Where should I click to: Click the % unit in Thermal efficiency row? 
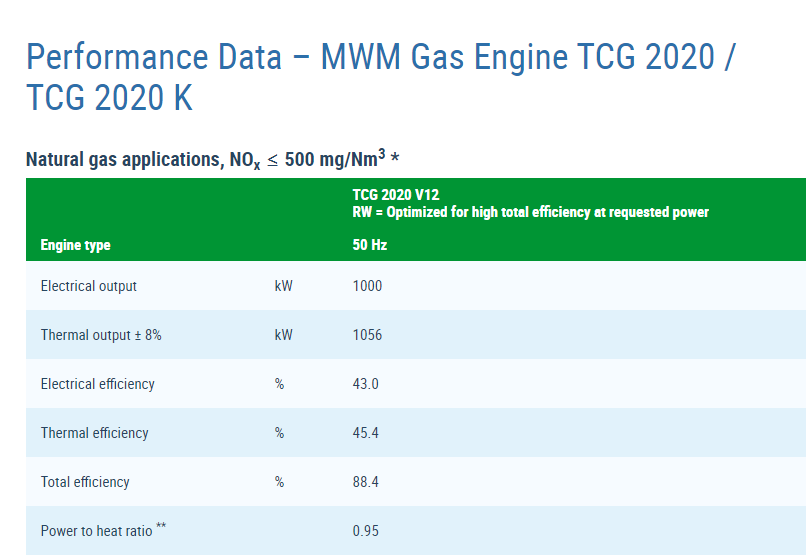click(x=279, y=433)
